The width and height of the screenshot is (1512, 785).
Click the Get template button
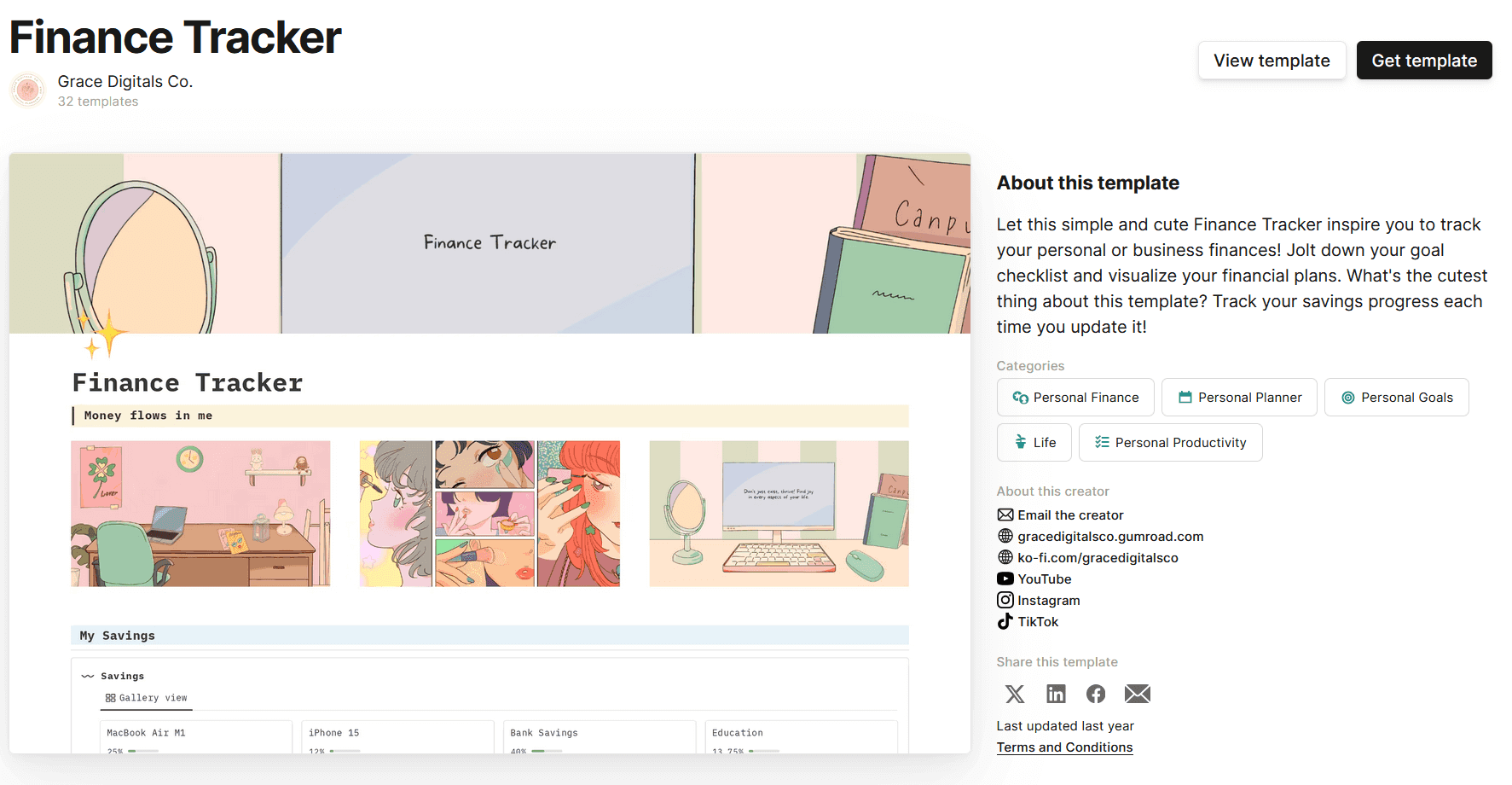pos(1424,61)
